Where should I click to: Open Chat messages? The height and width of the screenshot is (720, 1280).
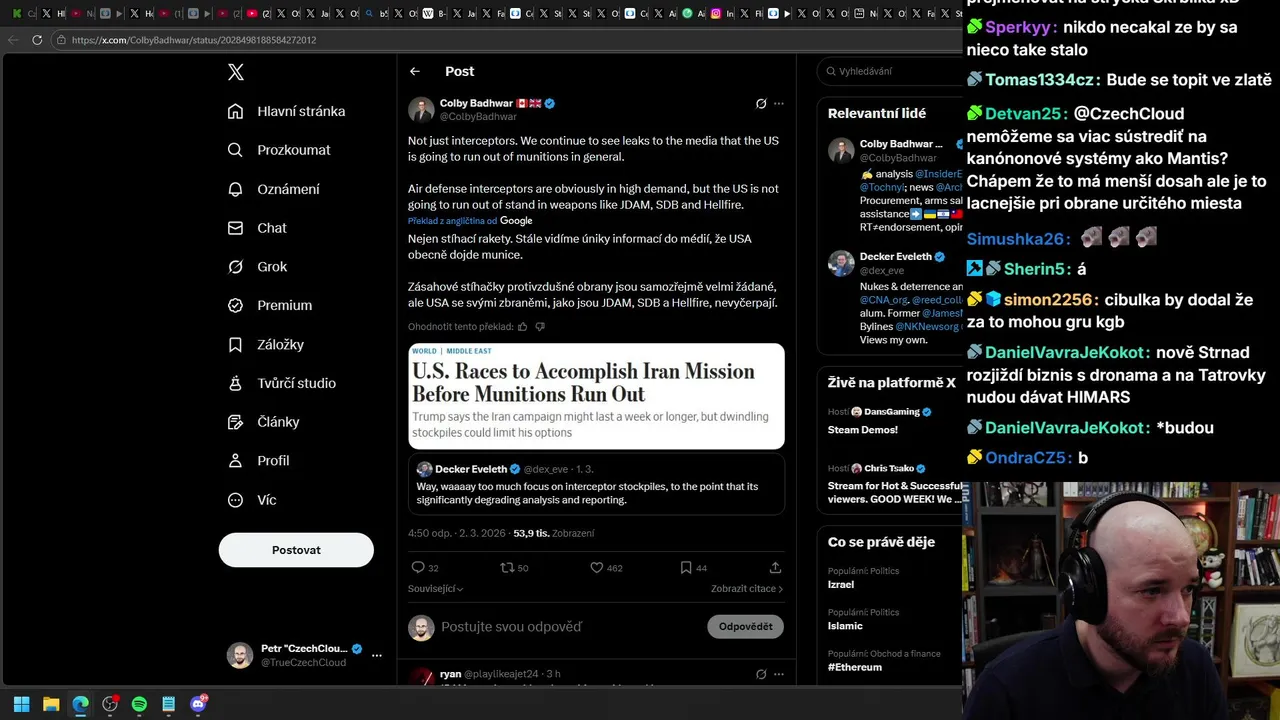(257, 228)
